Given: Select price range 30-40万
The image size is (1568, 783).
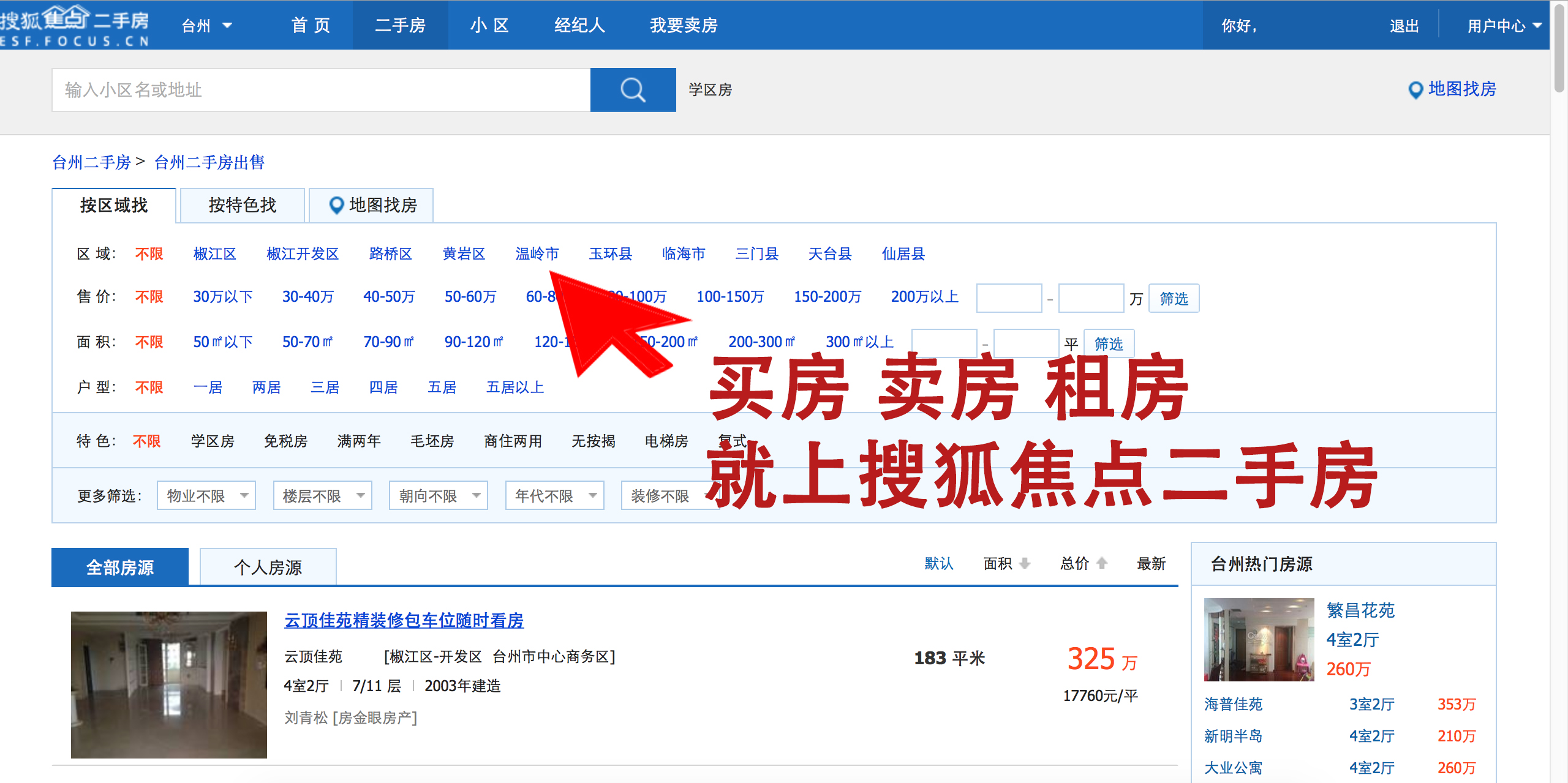Looking at the screenshot, I should [307, 297].
